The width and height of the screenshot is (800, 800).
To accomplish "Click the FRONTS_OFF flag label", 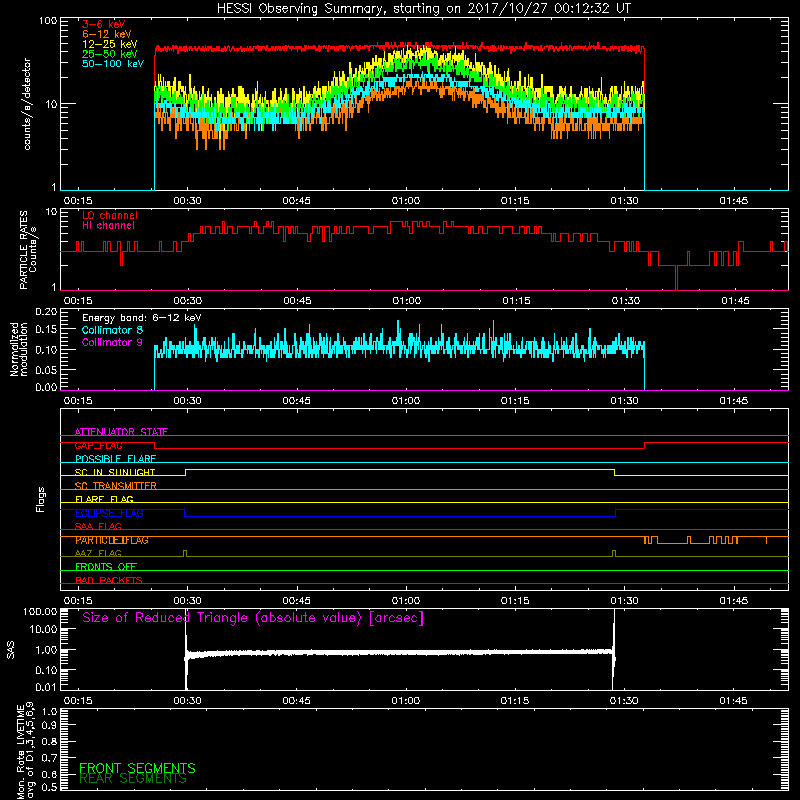I will pos(106,567).
